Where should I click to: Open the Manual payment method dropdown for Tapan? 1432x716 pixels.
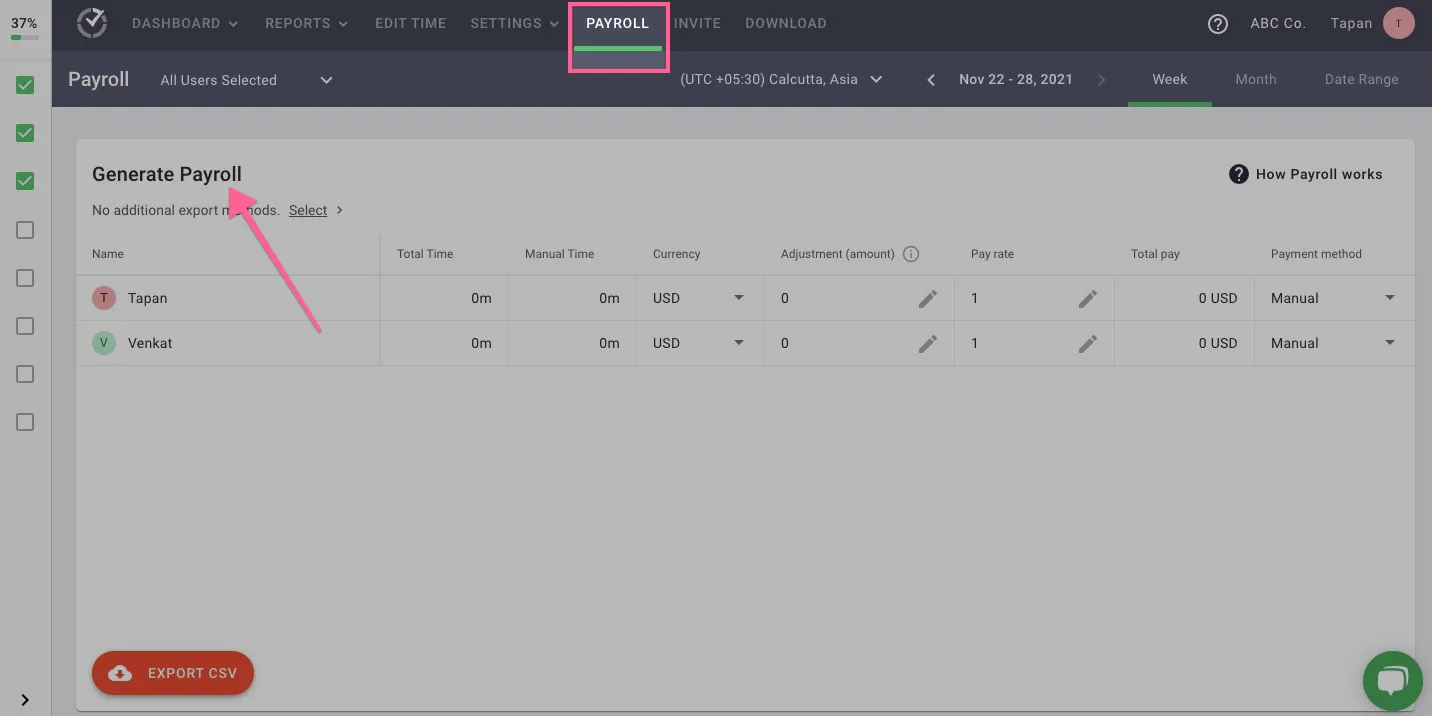(1333, 298)
